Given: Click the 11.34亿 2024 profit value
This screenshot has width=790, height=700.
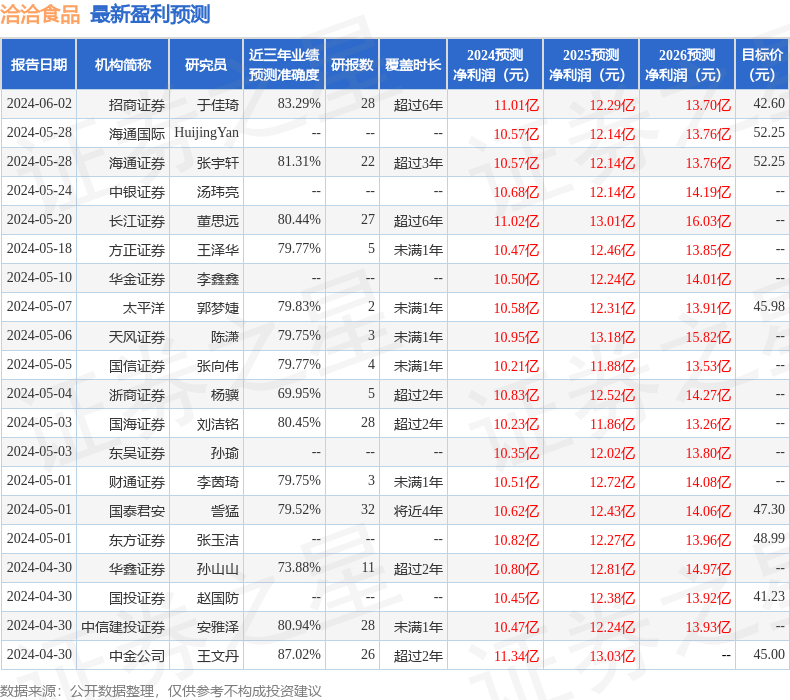Looking at the screenshot, I should (x=516, y=656).
